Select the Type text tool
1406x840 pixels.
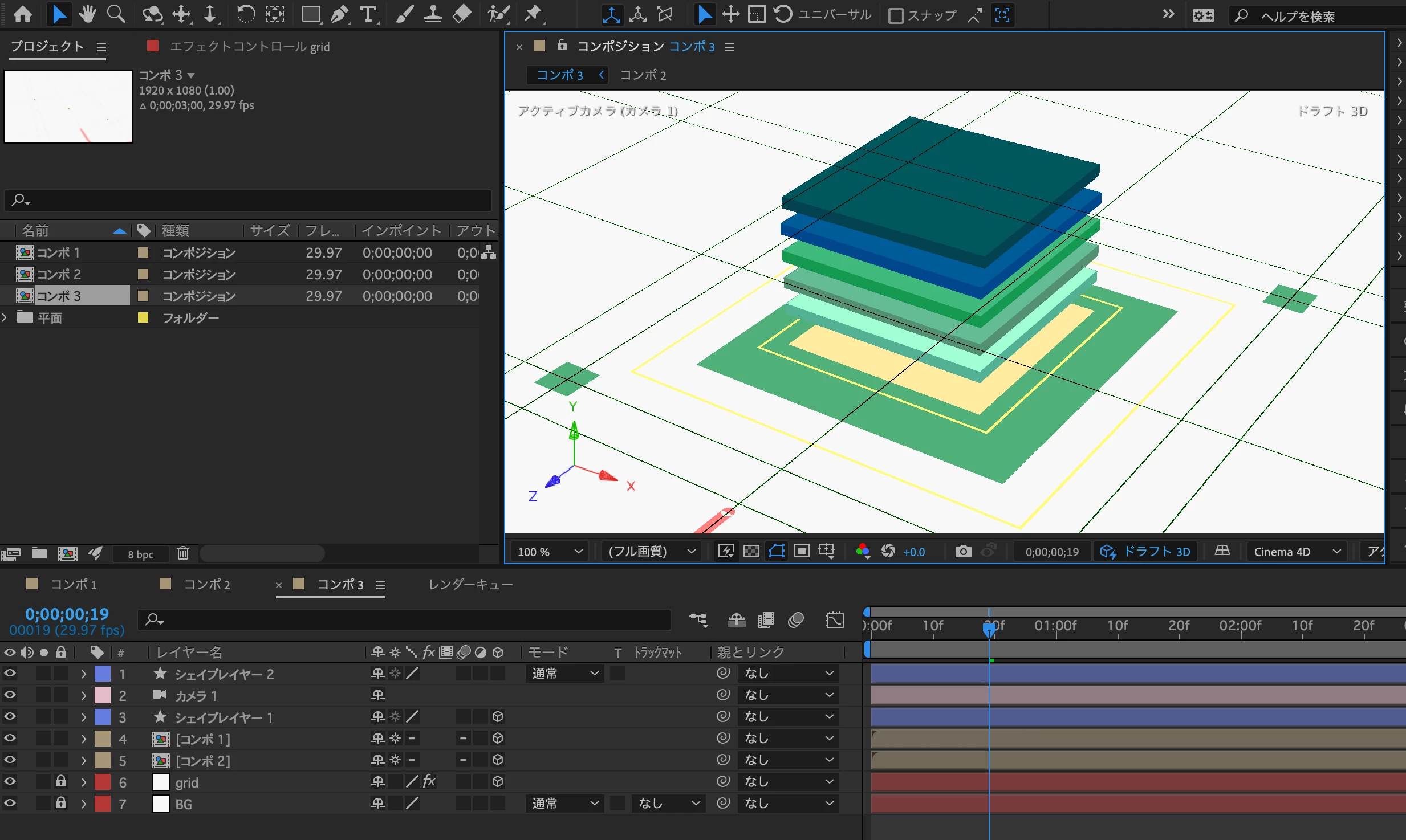[368, 14]
